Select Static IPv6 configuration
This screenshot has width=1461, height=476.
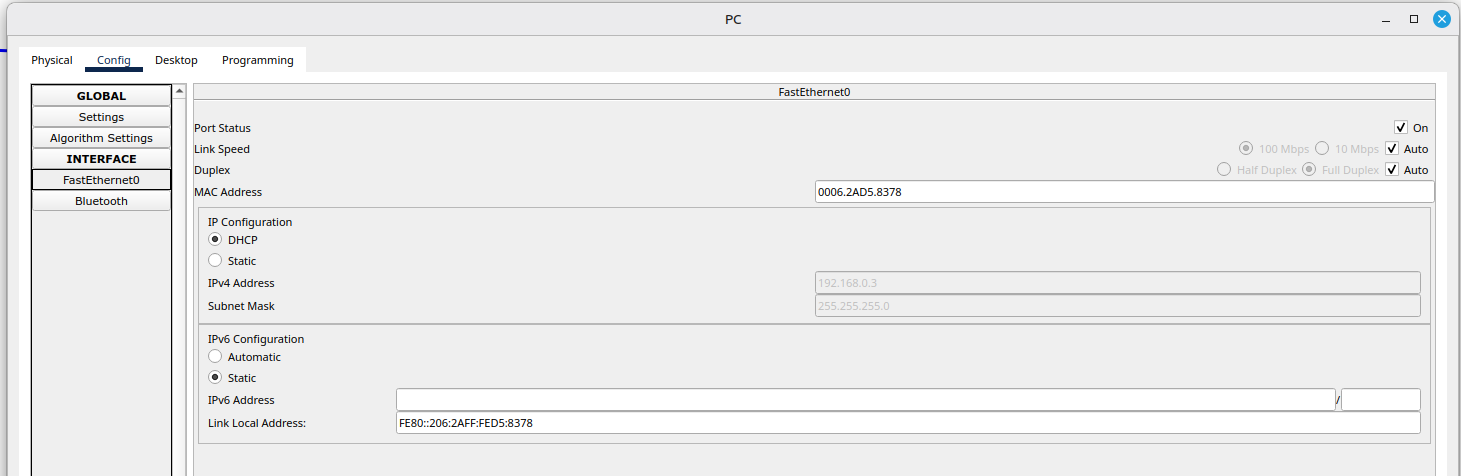(215, 378)
